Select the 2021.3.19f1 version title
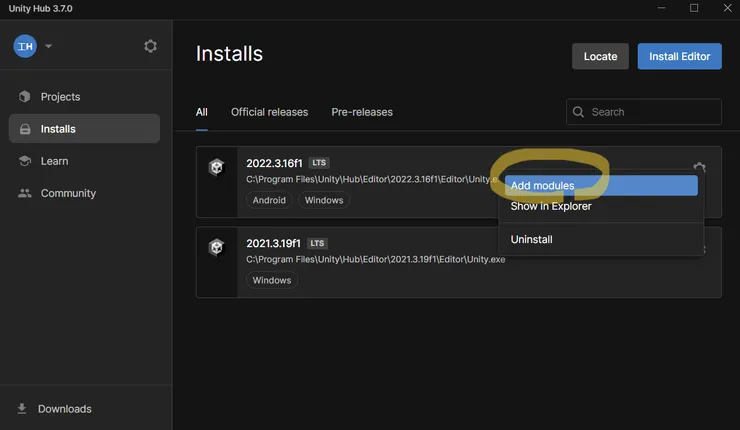 pyautogui.click(x=273, y=244)
